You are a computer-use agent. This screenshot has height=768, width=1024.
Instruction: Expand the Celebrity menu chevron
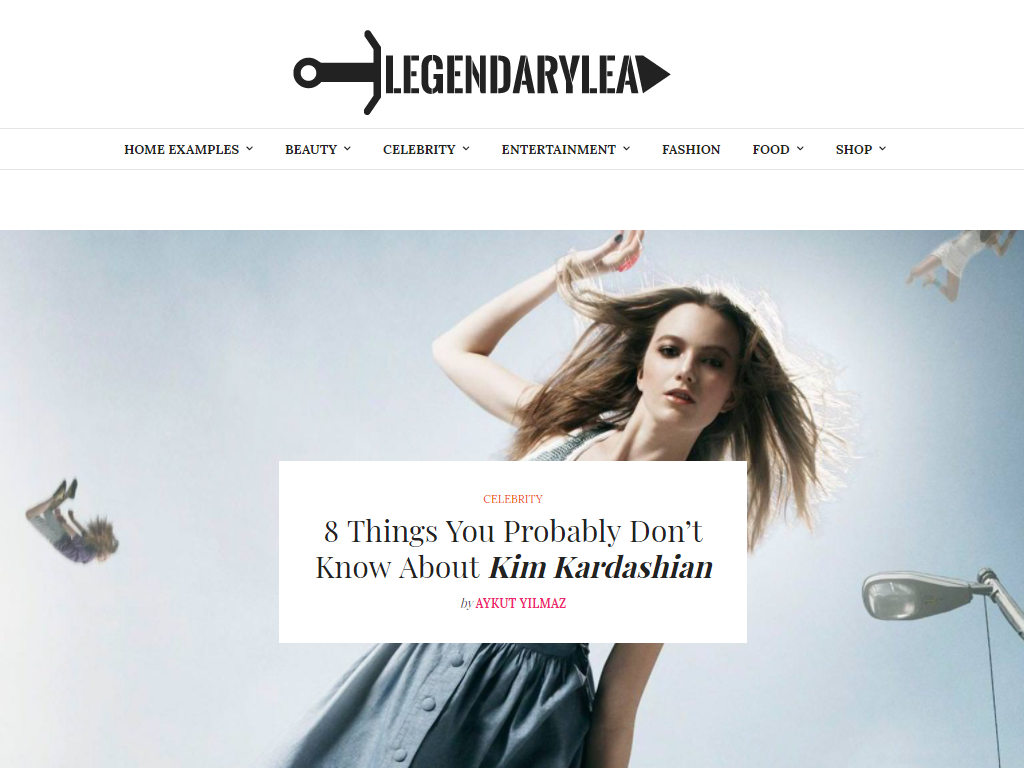pyautogui.click(x=466, y=149)
